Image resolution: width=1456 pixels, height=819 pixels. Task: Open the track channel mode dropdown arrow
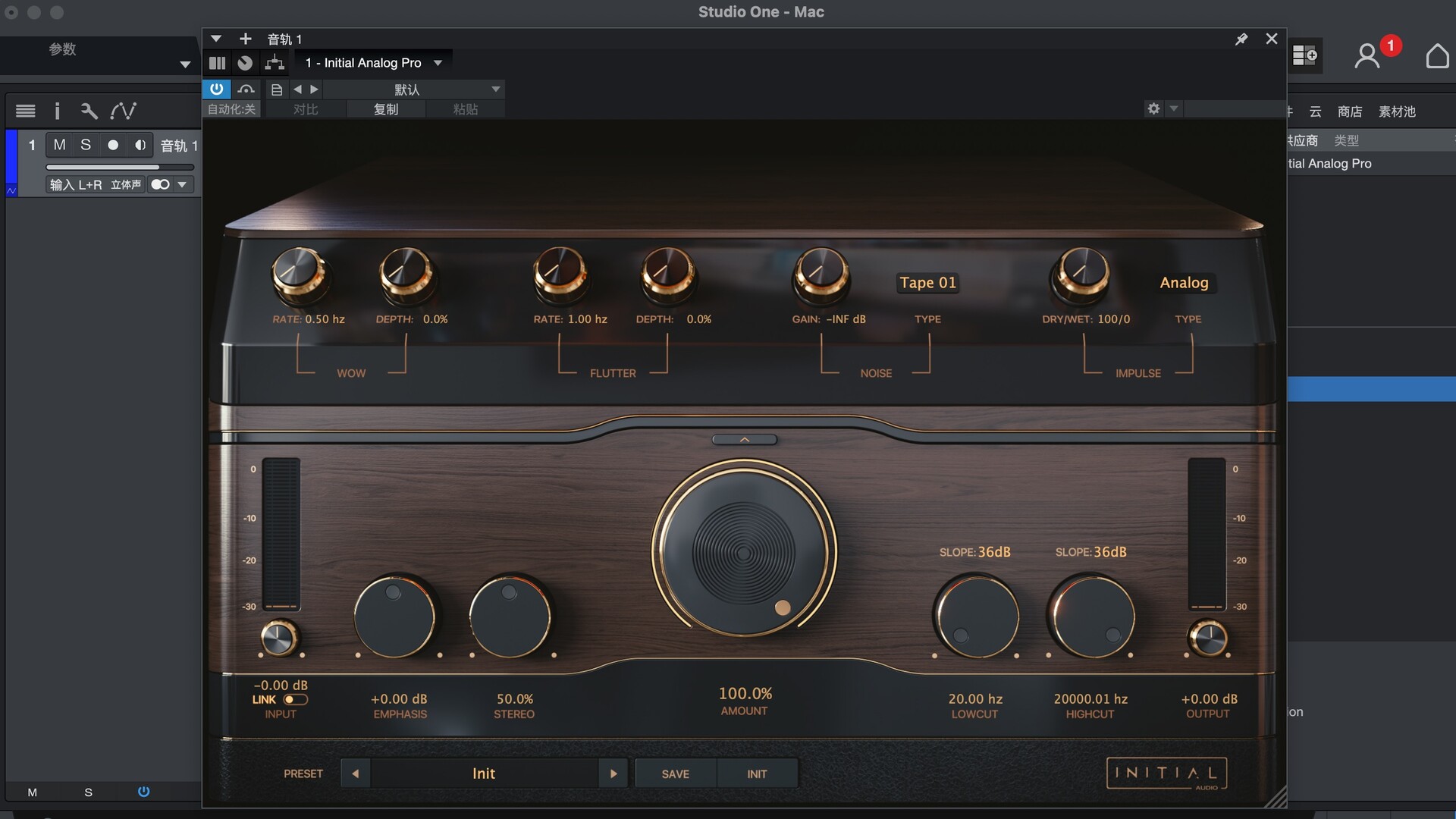coord(182,184)
